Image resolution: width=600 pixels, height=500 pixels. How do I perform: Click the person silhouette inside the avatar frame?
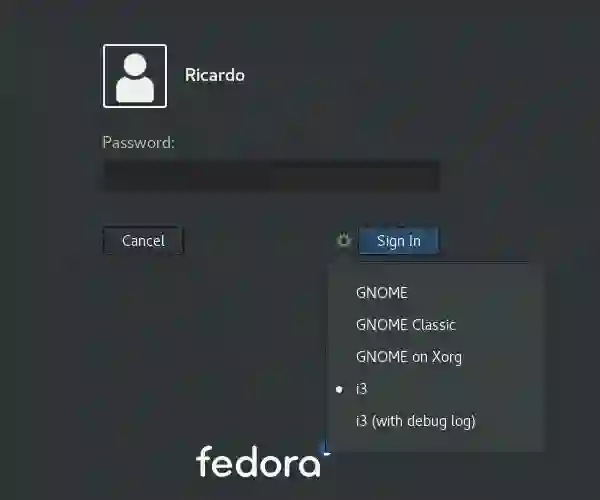[135, 78]
